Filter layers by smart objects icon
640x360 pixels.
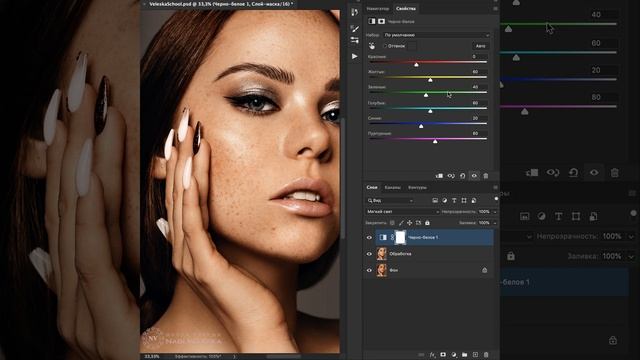(x=474, y=200)
